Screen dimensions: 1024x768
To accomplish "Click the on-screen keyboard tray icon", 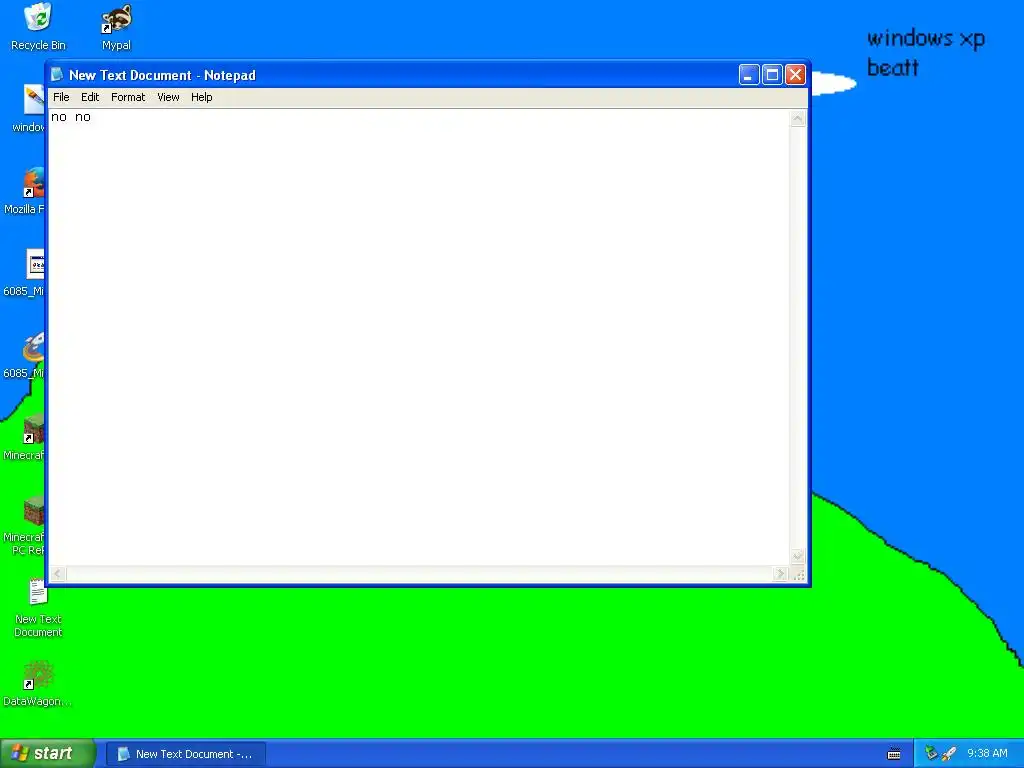I will click(x=894, y=754).
